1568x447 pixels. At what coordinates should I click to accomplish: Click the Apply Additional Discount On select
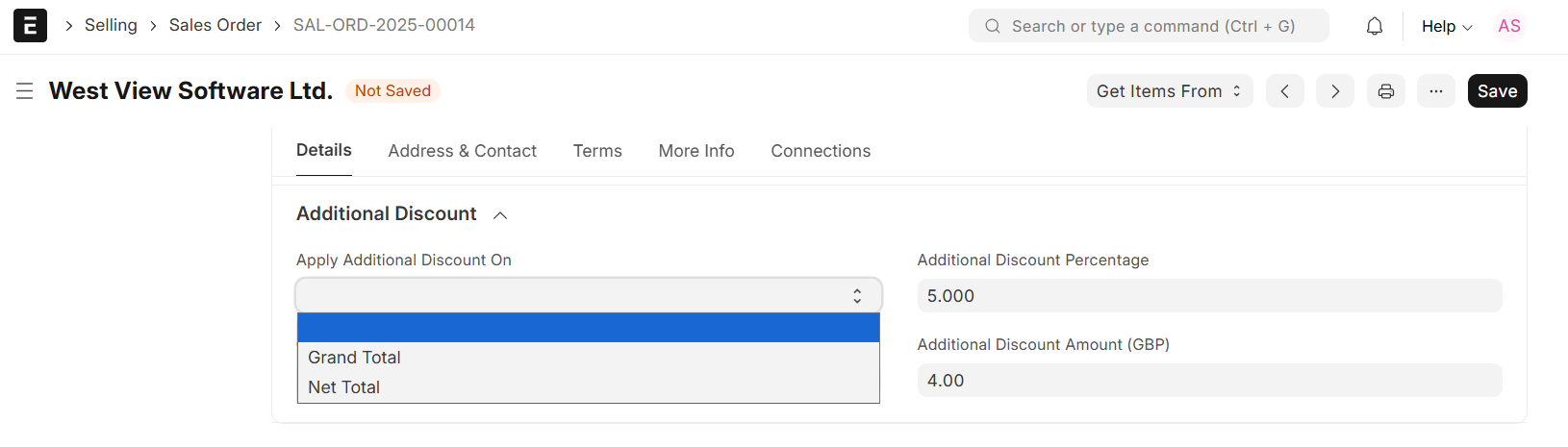click(x=588, y=295)
